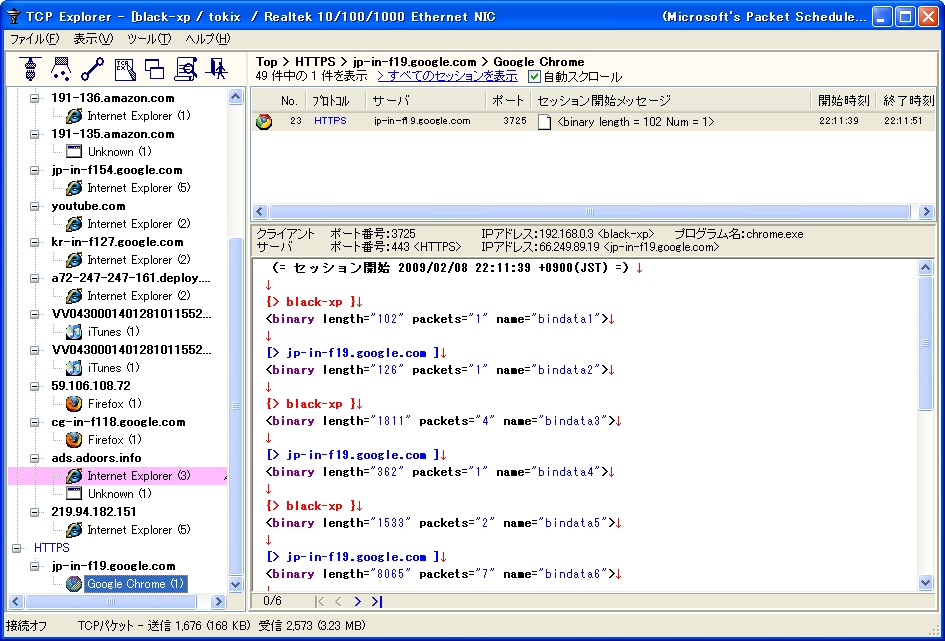Screen dimensions: 945x641
Task: Select the Google Chrome (1) tree item
Action: [x=134, y=584]
